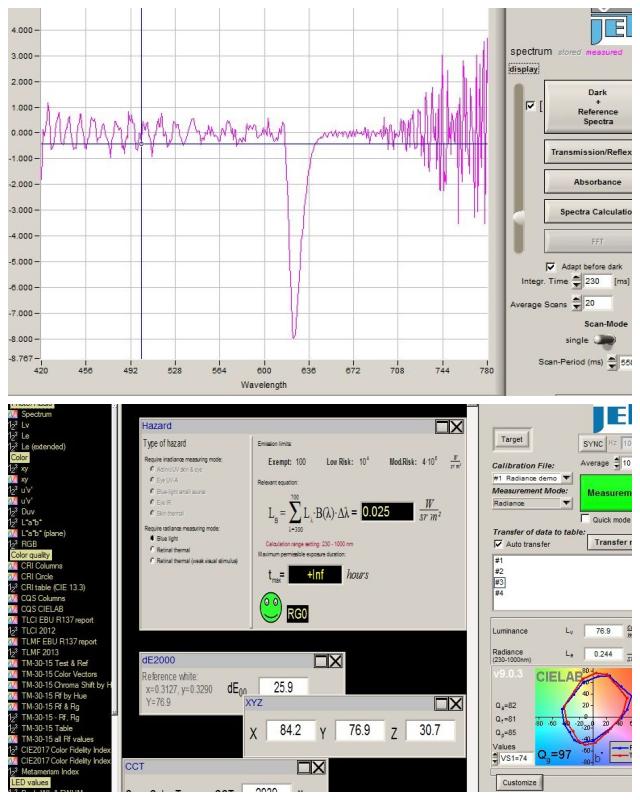Open the Calibration File dropdown
This screenshot has width=640, height=800.
coord(567,478)
